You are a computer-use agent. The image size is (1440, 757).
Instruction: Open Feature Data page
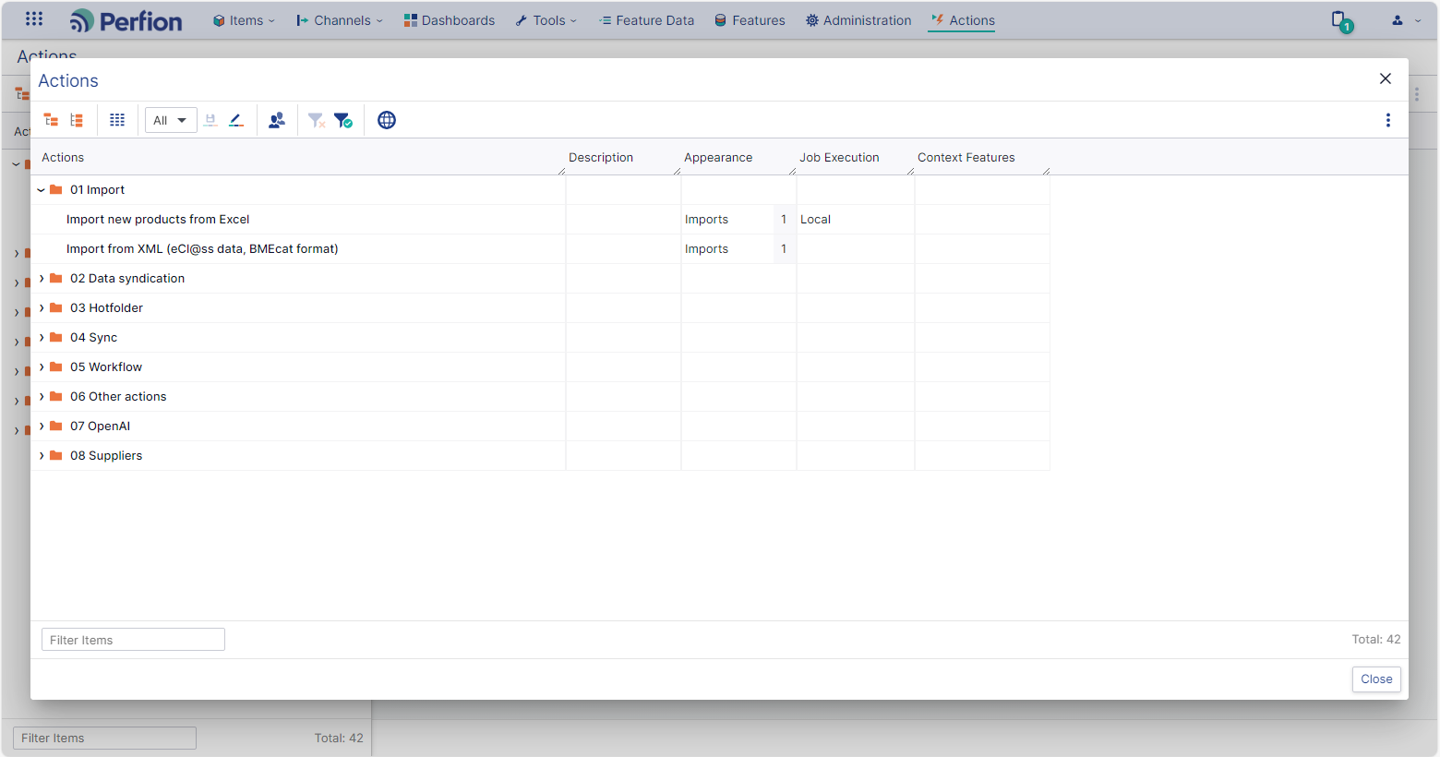[x=646, y=20]
